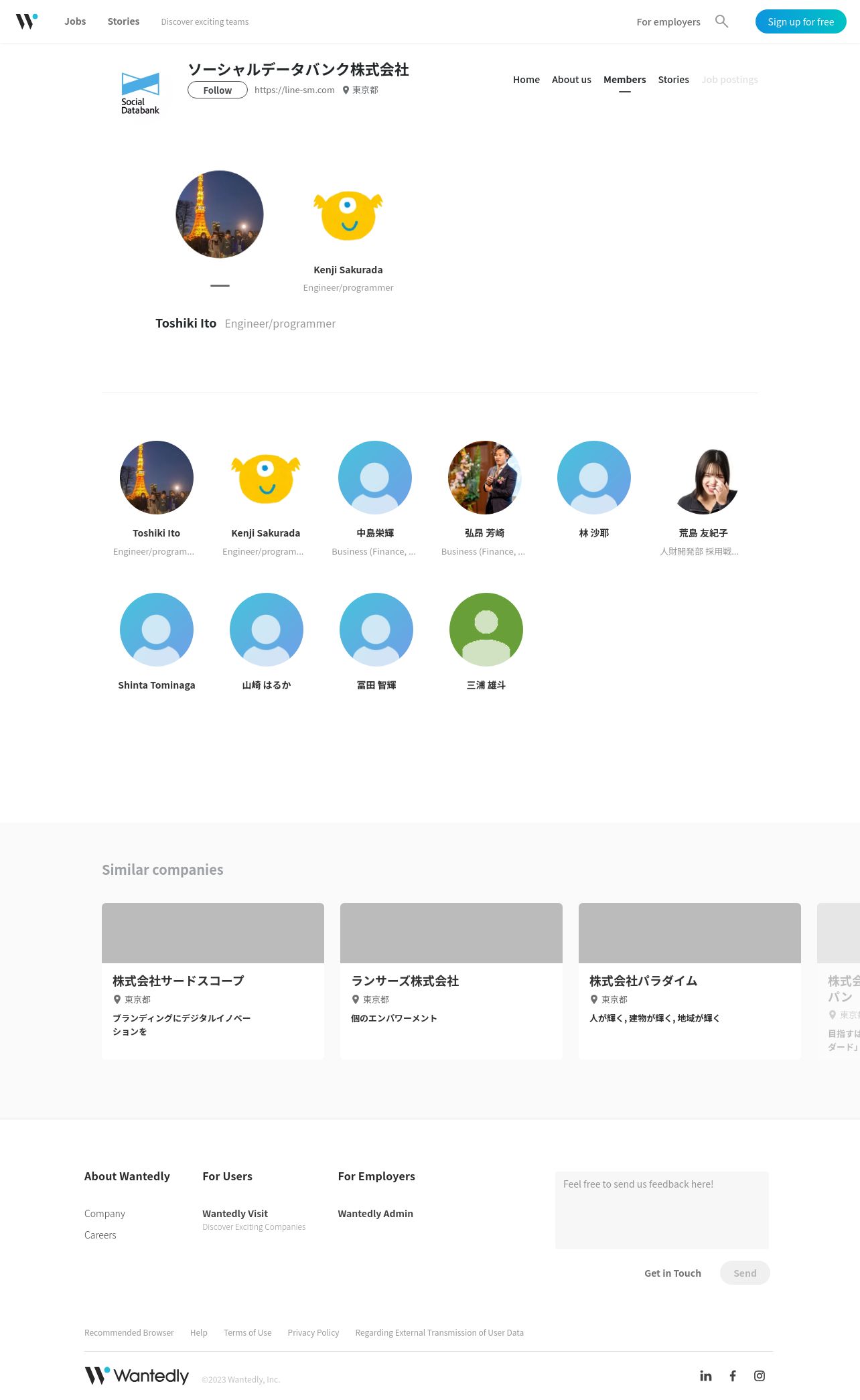Open footer Company link
This screenshot has width=860, height=1400.
104,1214
